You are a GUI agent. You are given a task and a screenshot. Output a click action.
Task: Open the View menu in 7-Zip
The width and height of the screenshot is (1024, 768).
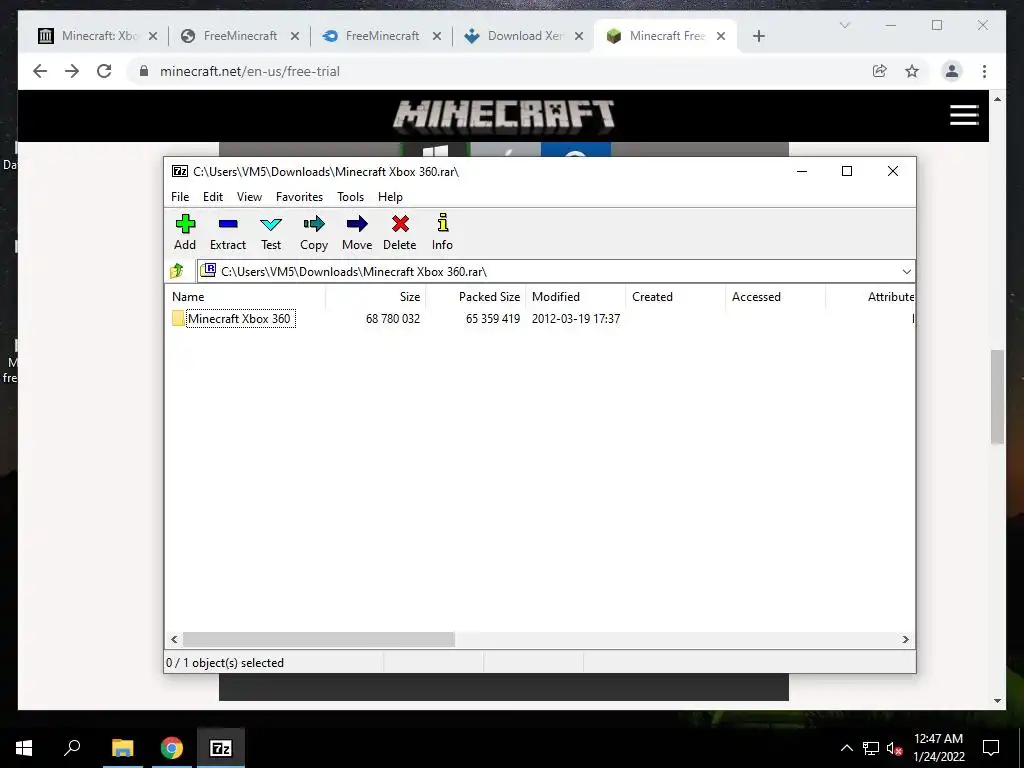coord(249,197)
